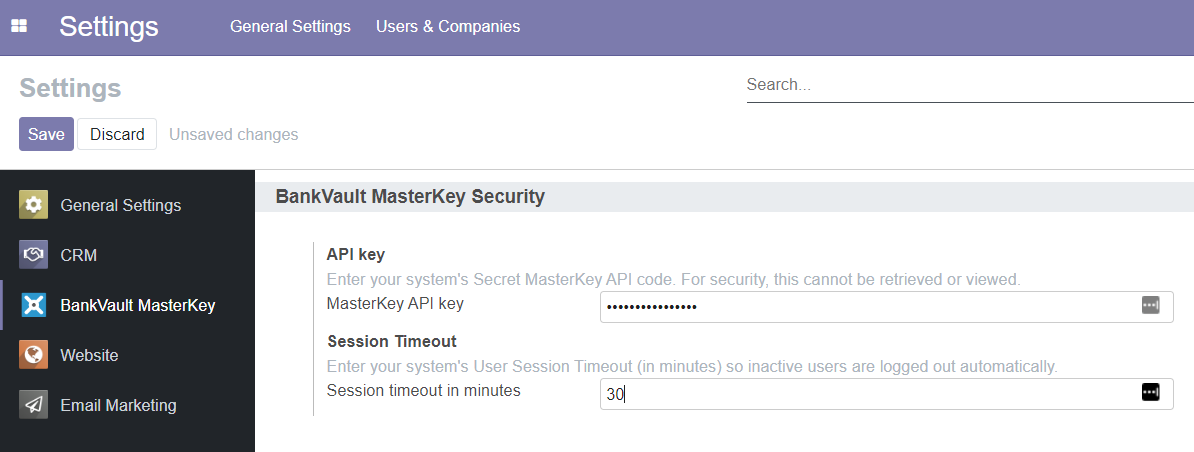
Task: Click the BankVault MasterKey X-shaped icon
Action: tap(33, 305)
